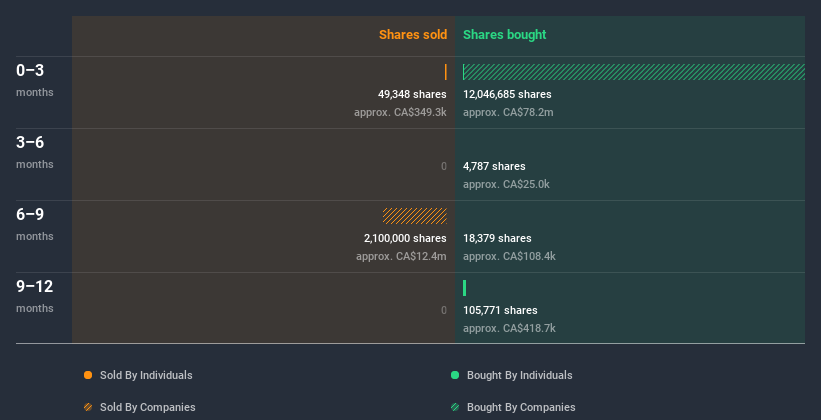Click the Shares sold column header

[x=413, y=35]
